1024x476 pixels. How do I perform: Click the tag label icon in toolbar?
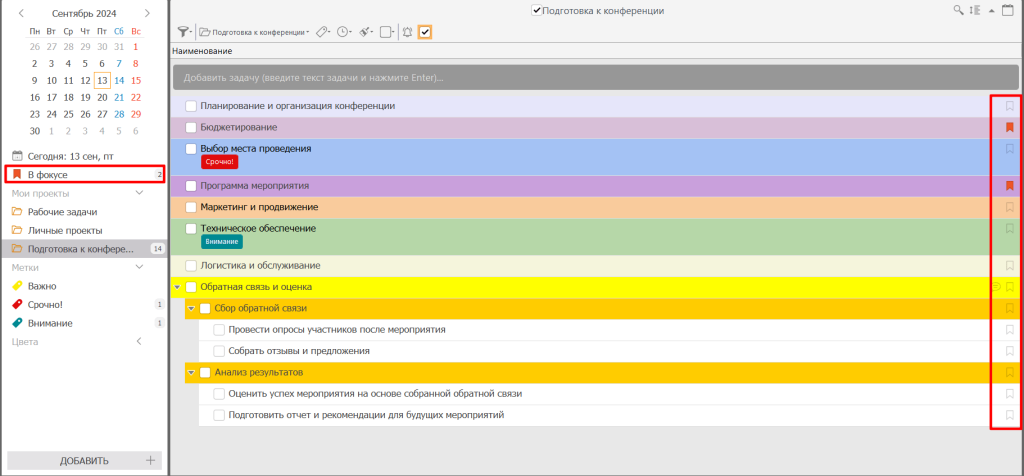[x=322, y=32]
